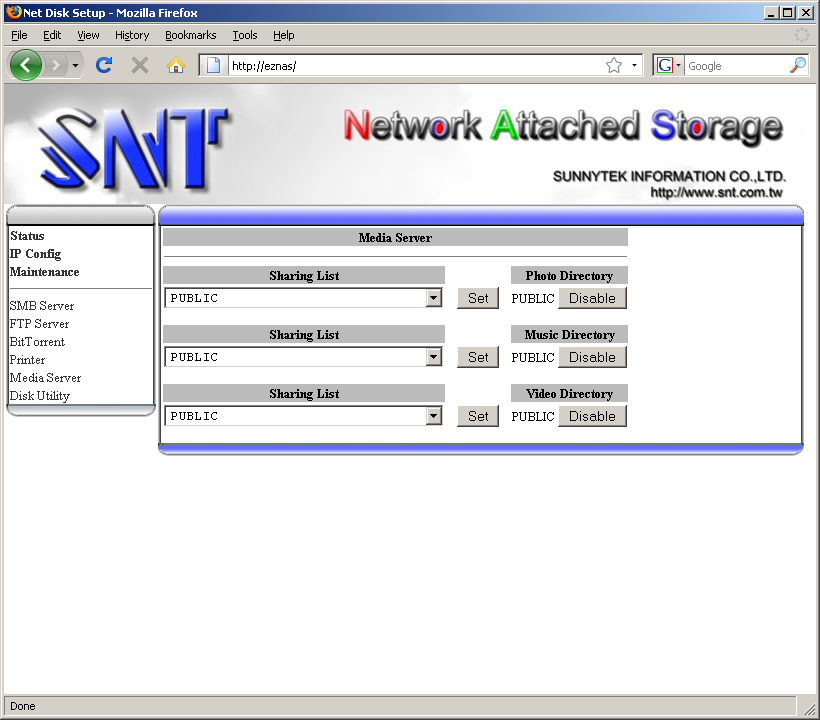Screen dimensions: 820x720
Task: Click Set for the Video Directory
Action: point(478,416)
